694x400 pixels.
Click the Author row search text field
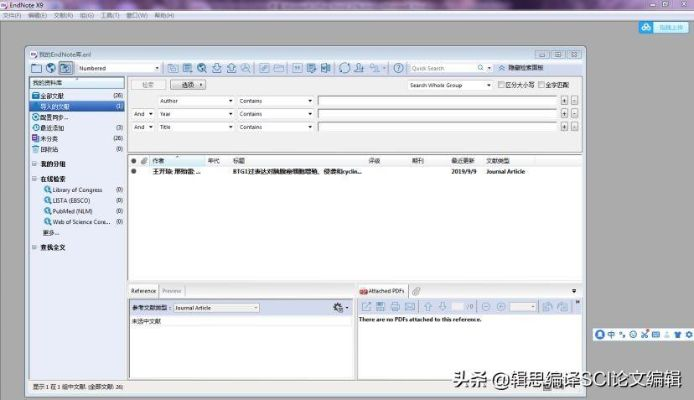438,101
